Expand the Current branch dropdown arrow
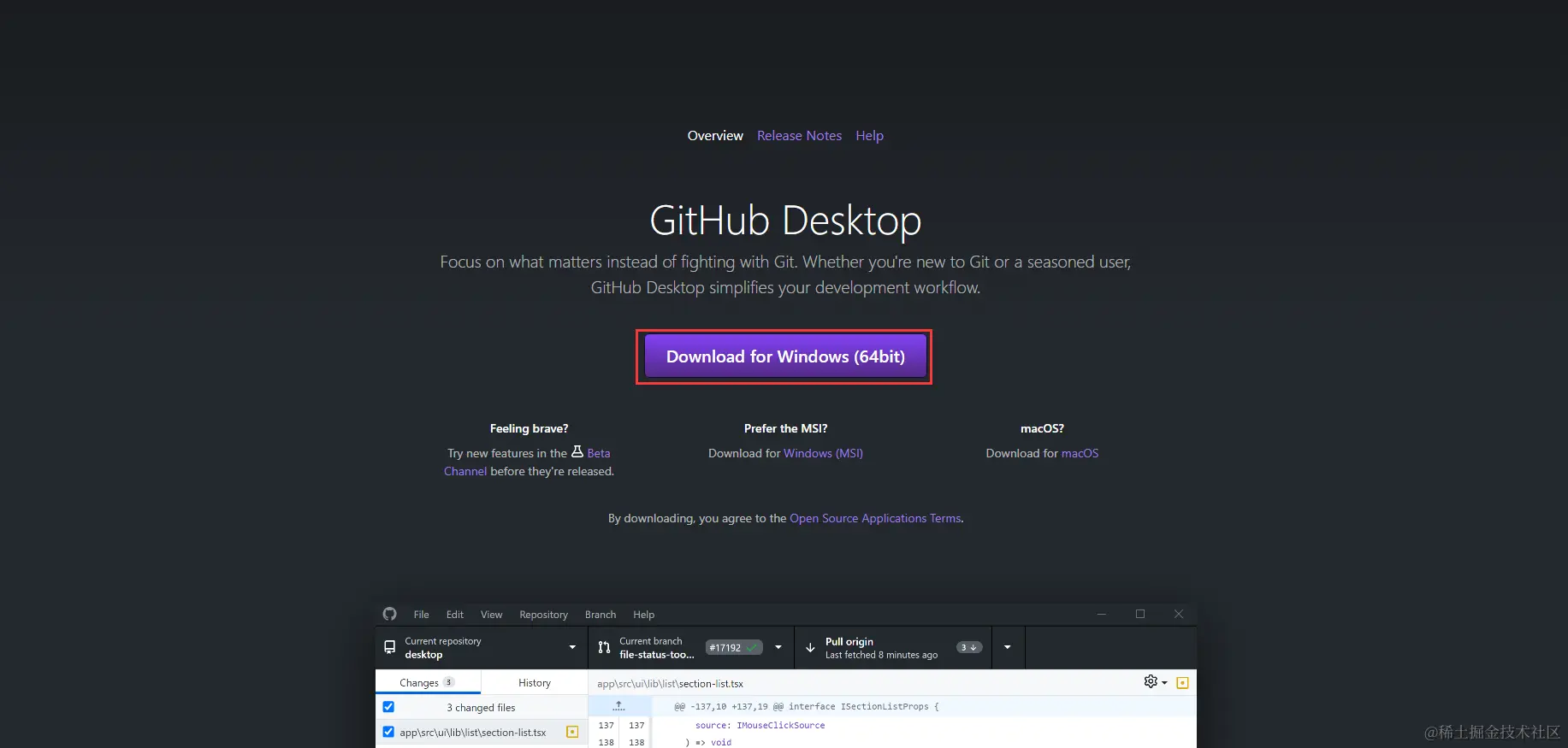 (778, 647)
